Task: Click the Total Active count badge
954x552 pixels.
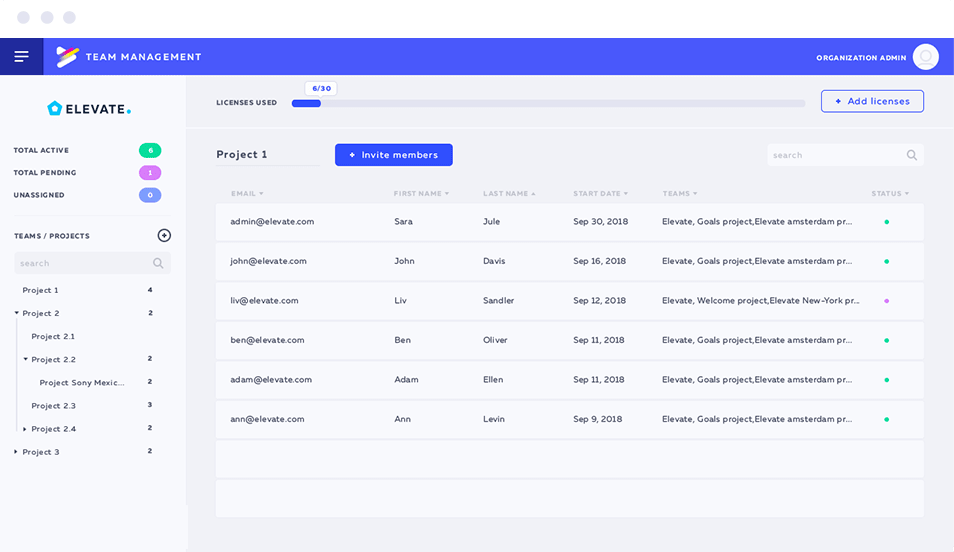Action: 150,150
